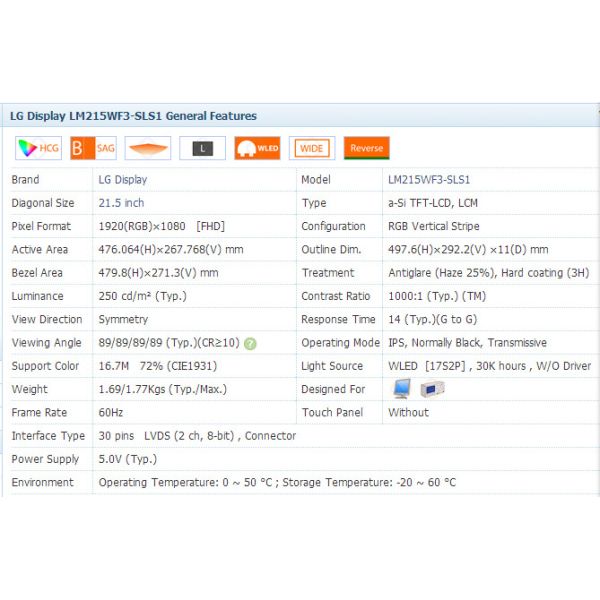
Task: Click the Environment label
Action: [x=42, y=483]
